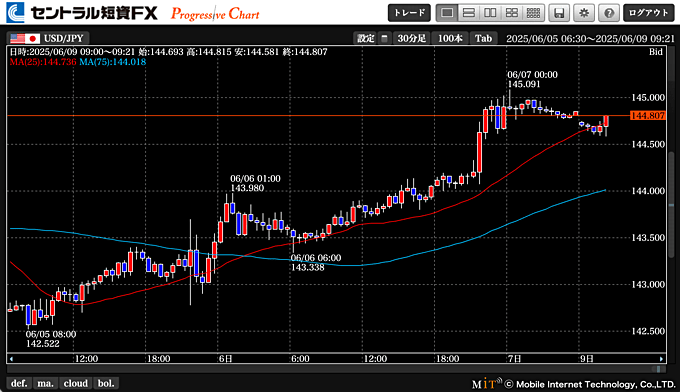Image resolution: width=680 pixels, height=392 pixels.
Task: Toggle the cloud indicator preset
Action: 75,383
